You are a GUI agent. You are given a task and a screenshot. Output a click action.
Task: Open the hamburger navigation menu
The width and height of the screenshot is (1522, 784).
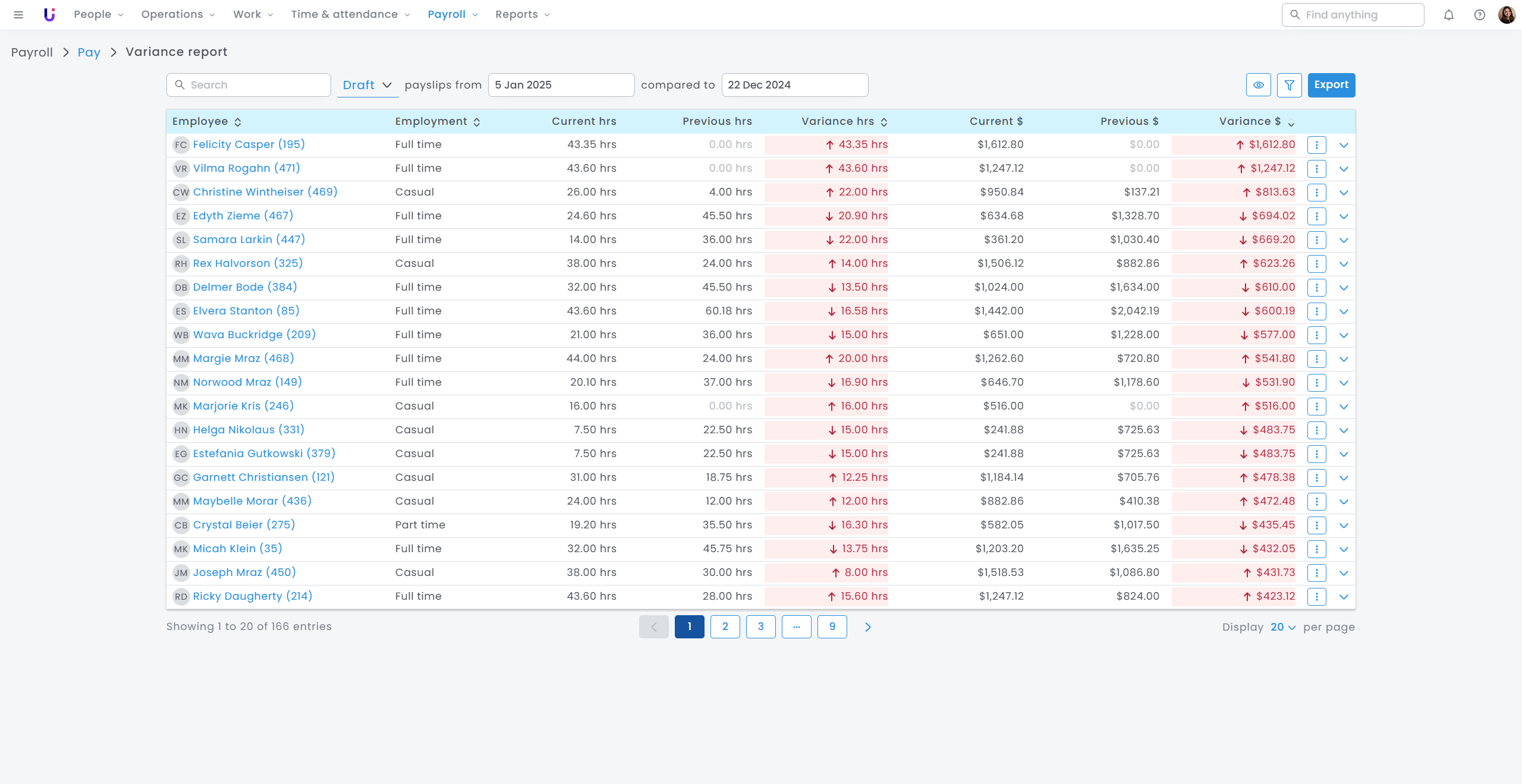click(18, 15)
